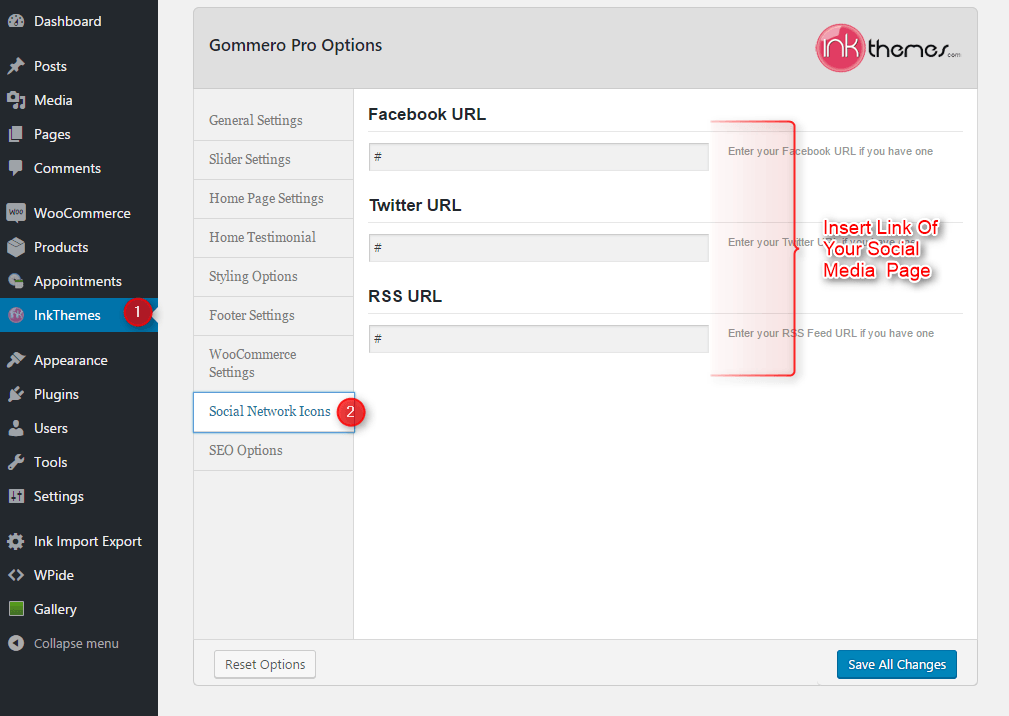Switch to Slider Settings tab
The width and height of the screenshot is (1009, 716).
pyautogui.click(x=273, y=160)
